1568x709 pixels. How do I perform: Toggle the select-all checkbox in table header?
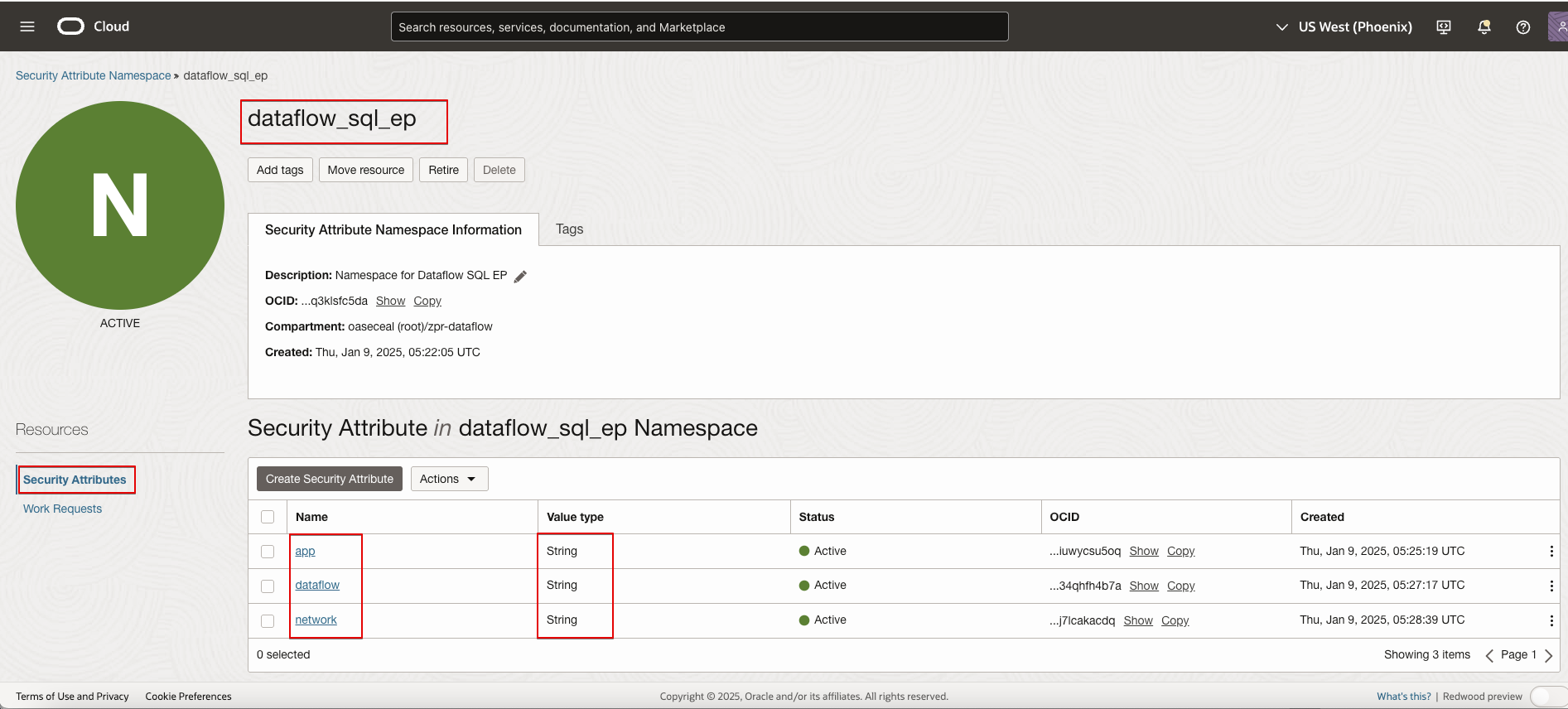pos(268,517)
